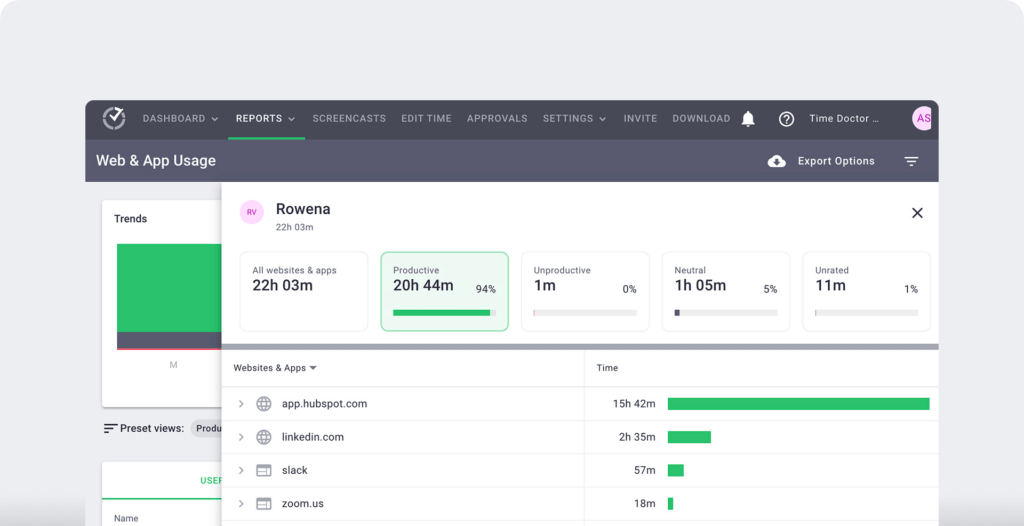Click the Time column header
Image resolution: width=1024 pixels, height=526 pixels.
[x=607, y=368]
